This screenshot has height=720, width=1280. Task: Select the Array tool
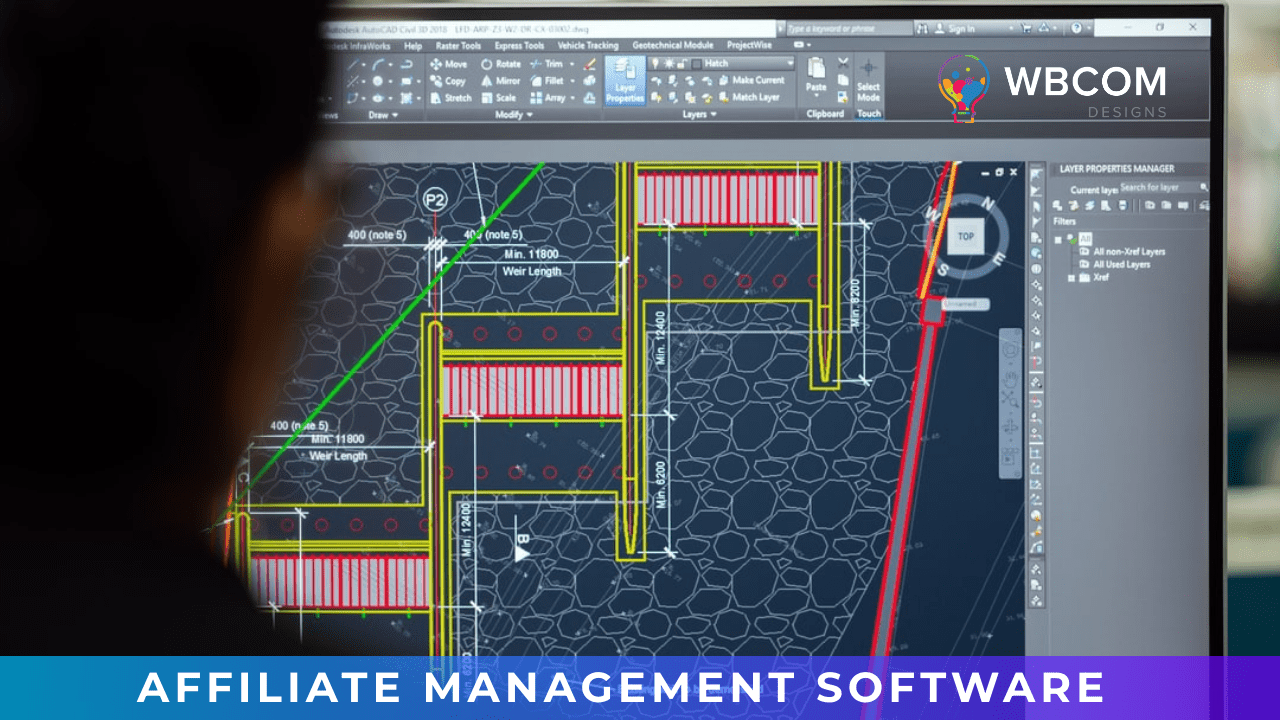(x=547, y=98)
